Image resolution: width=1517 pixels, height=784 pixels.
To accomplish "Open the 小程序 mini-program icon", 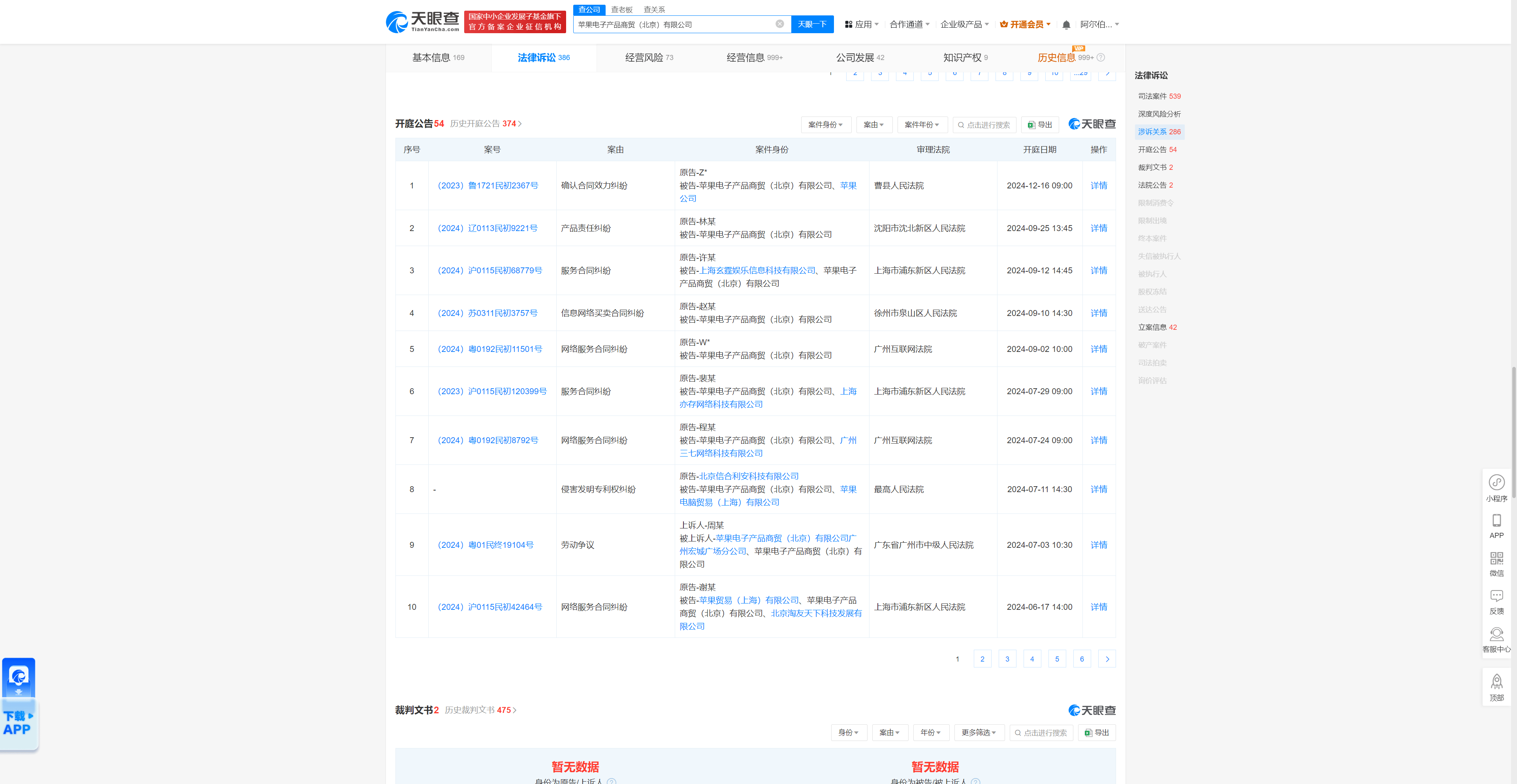I will (1496, 488).
